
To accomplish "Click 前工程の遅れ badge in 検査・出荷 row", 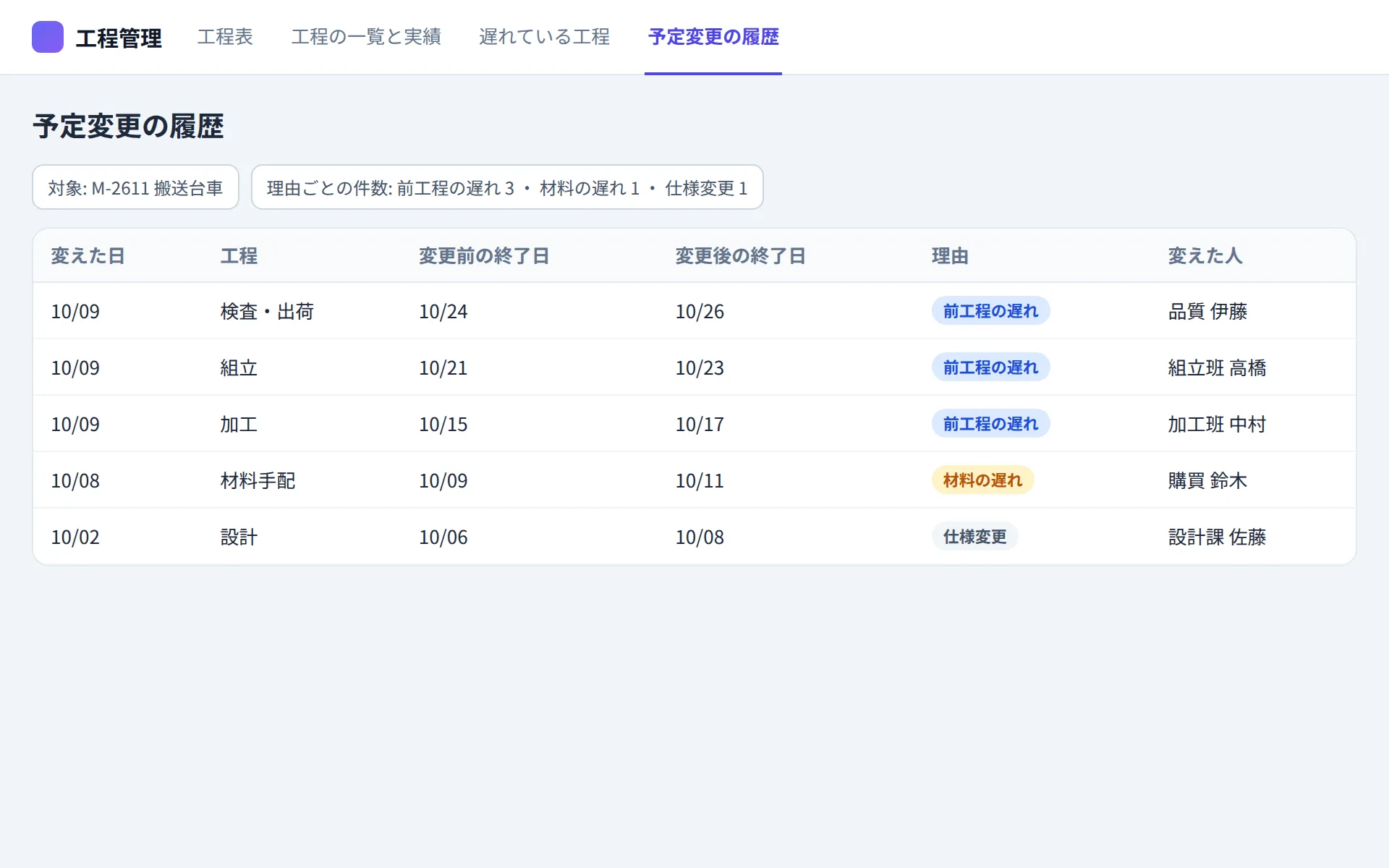I will click(990, 311).
